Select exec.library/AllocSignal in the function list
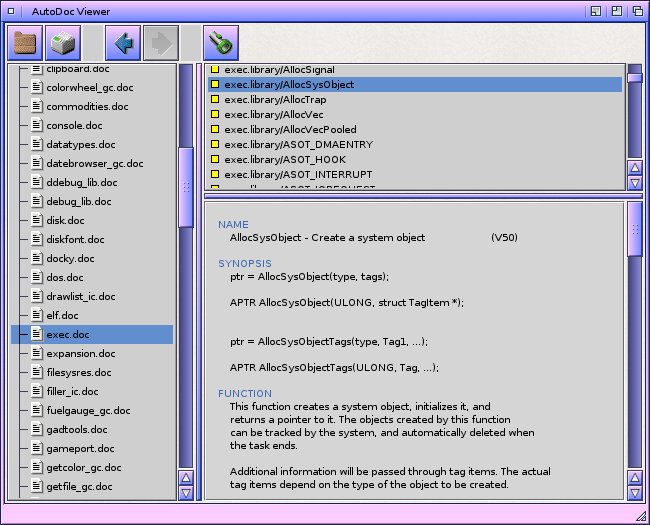The height and width of the screenshot is (525, 650). (x=264, y=70)
